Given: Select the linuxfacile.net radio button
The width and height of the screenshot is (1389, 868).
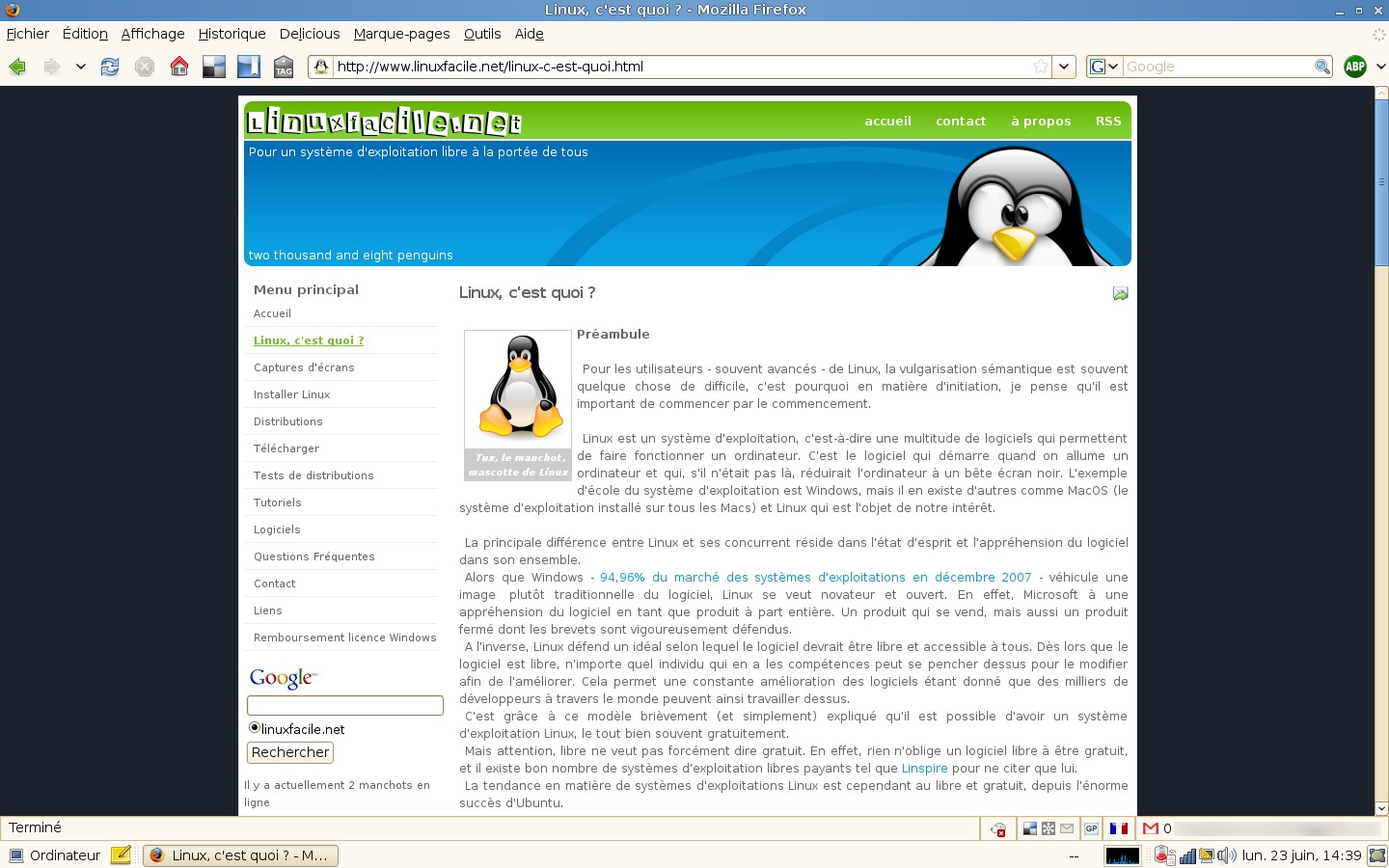Looking at the screenshot, I should [255, 728].
